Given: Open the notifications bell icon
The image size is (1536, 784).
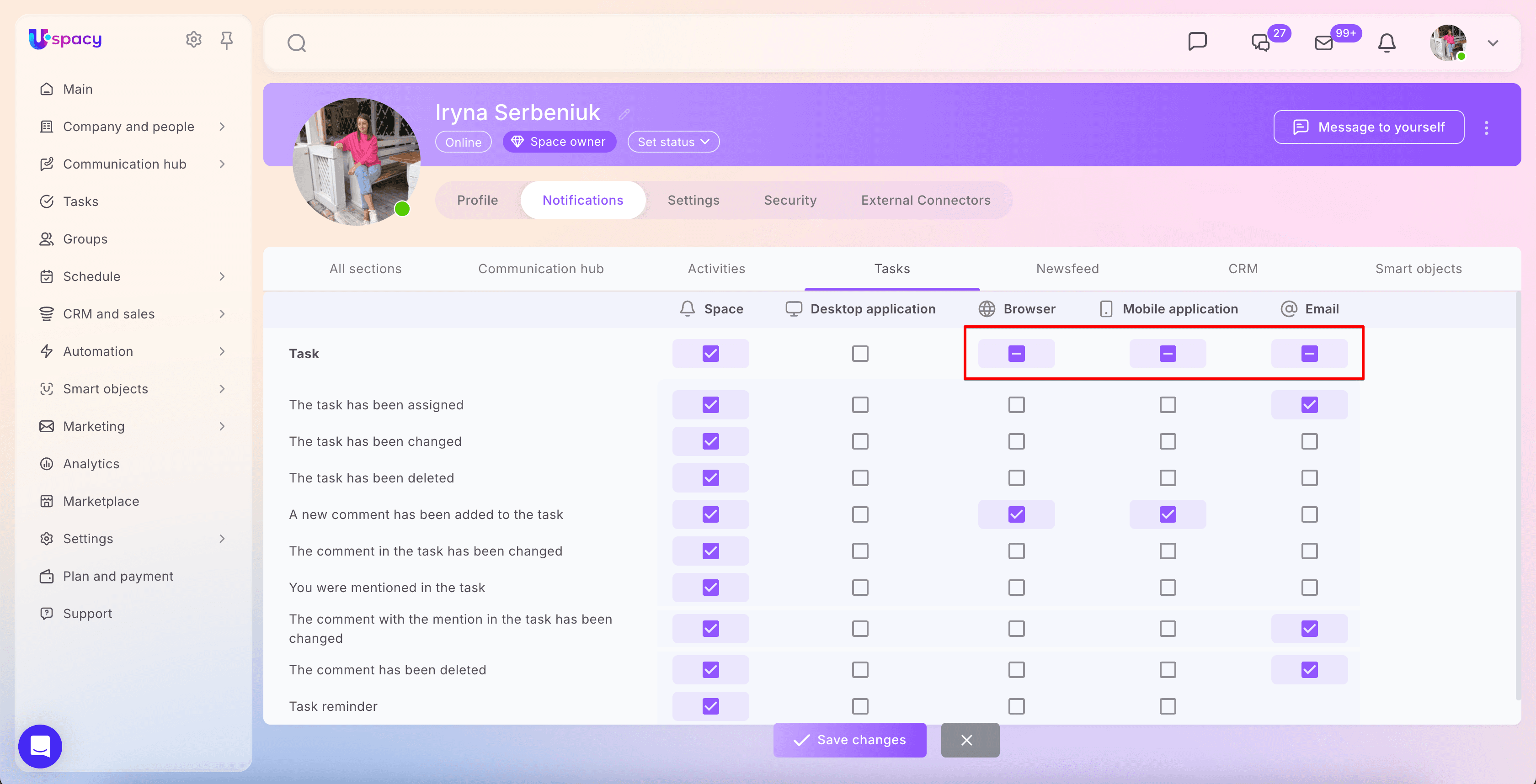Looking at the screenshot, I should 1387,43.
